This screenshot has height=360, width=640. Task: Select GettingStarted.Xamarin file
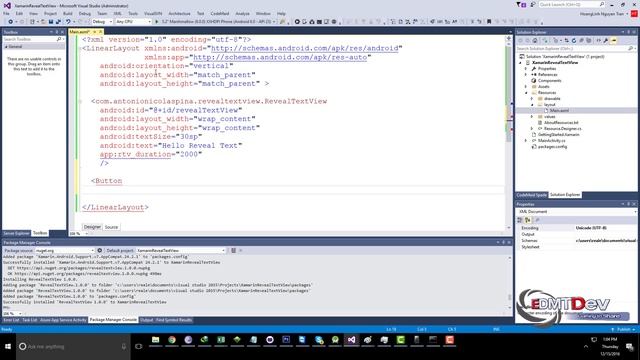[558, 134]
